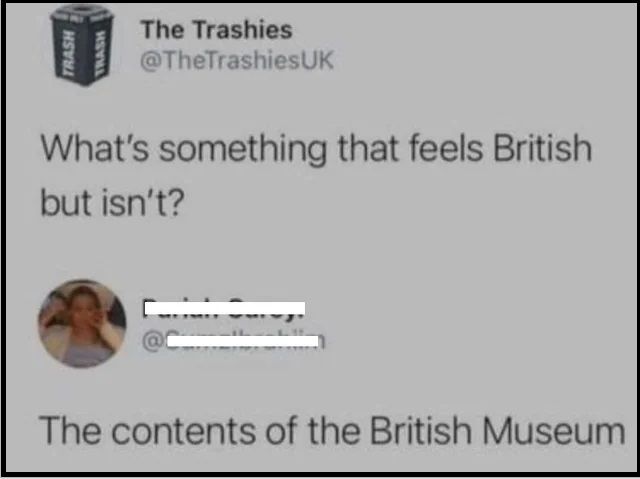Select the word "Museum" in the reply
Screen dimensions: 640x479
pyautogui.click(x=554, y=431)
